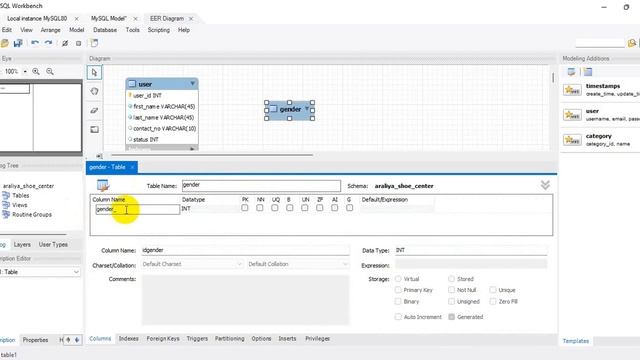
Task: Click the open model folder icon
Action: (x=4, y=43)
